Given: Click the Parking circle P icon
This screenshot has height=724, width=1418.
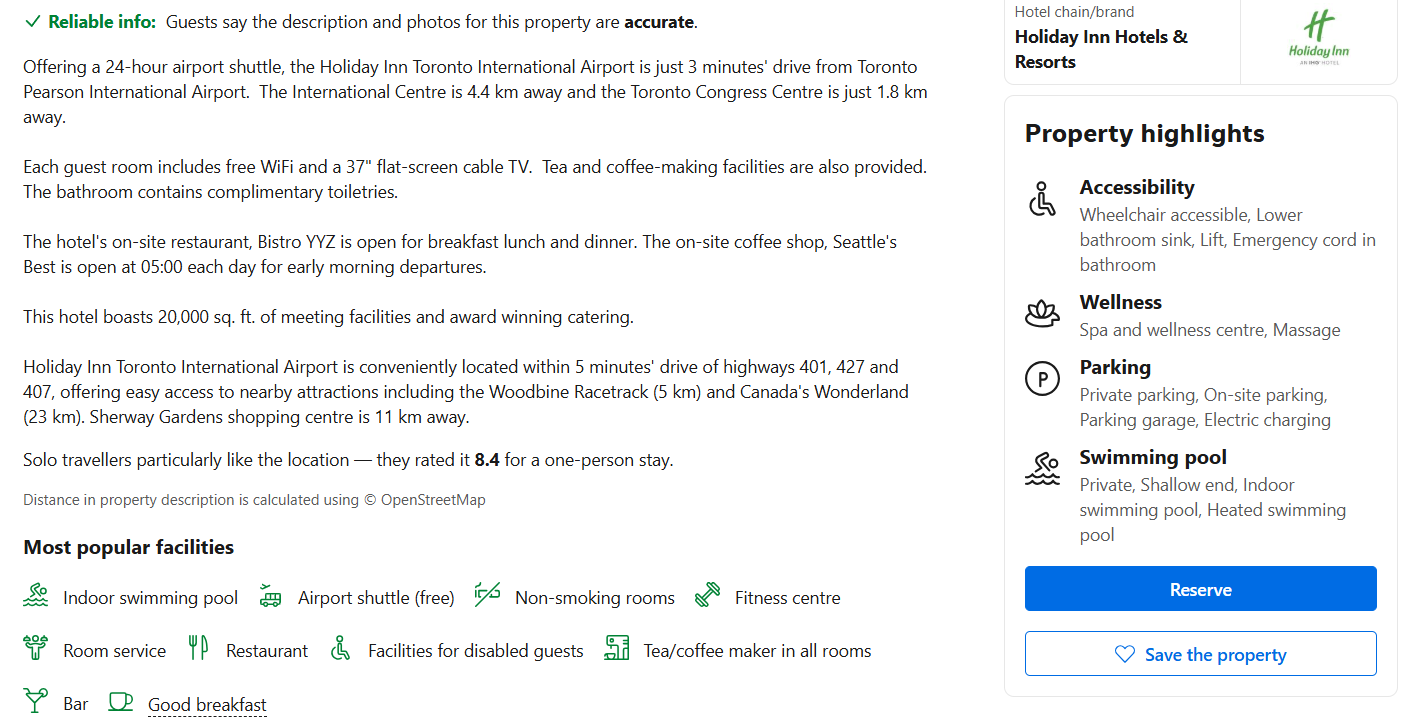Looking at the screenshot, I should tap(1042, 380).
